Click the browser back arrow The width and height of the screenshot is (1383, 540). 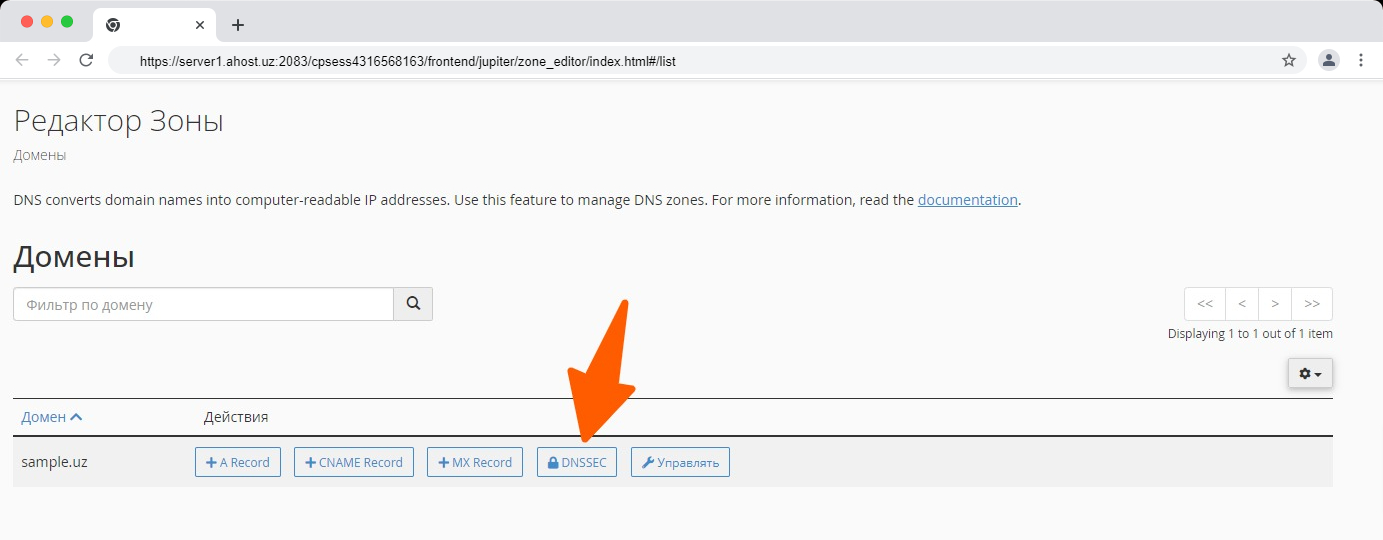22,60
